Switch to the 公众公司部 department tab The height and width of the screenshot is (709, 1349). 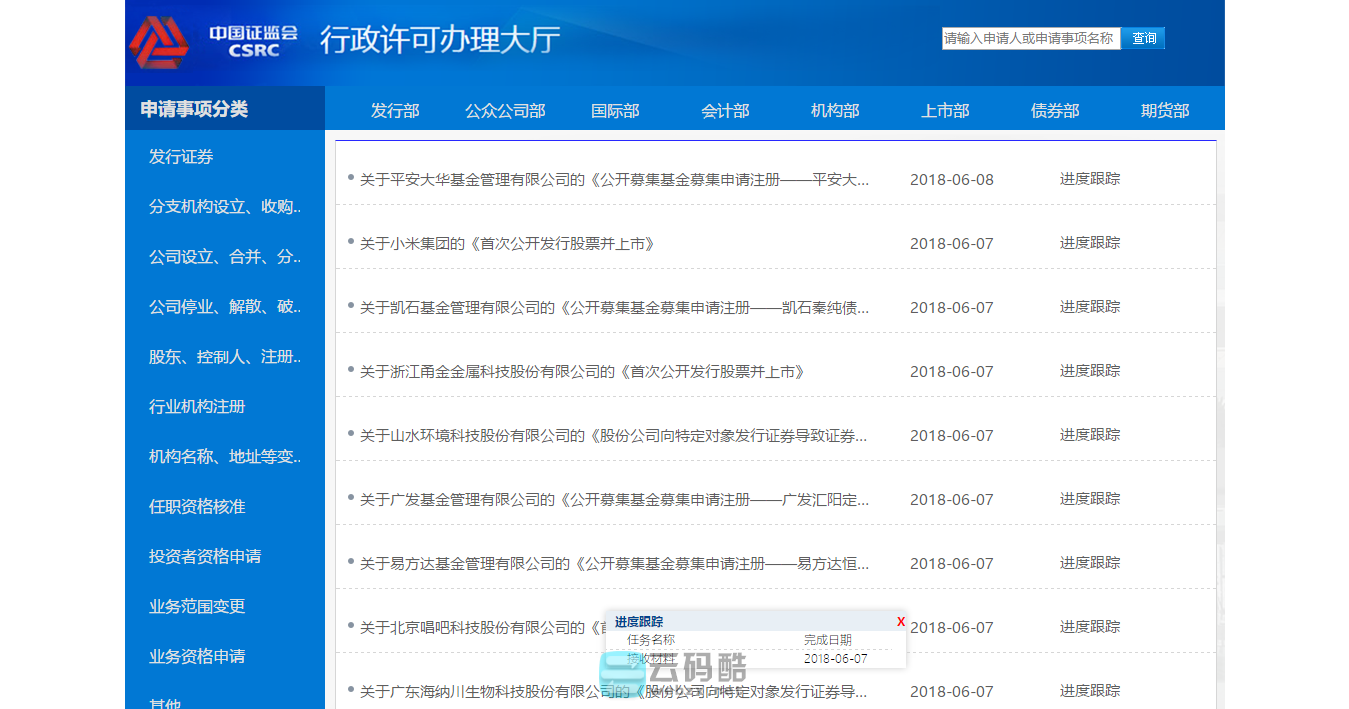pyautogui.click(x=505, y=111)
